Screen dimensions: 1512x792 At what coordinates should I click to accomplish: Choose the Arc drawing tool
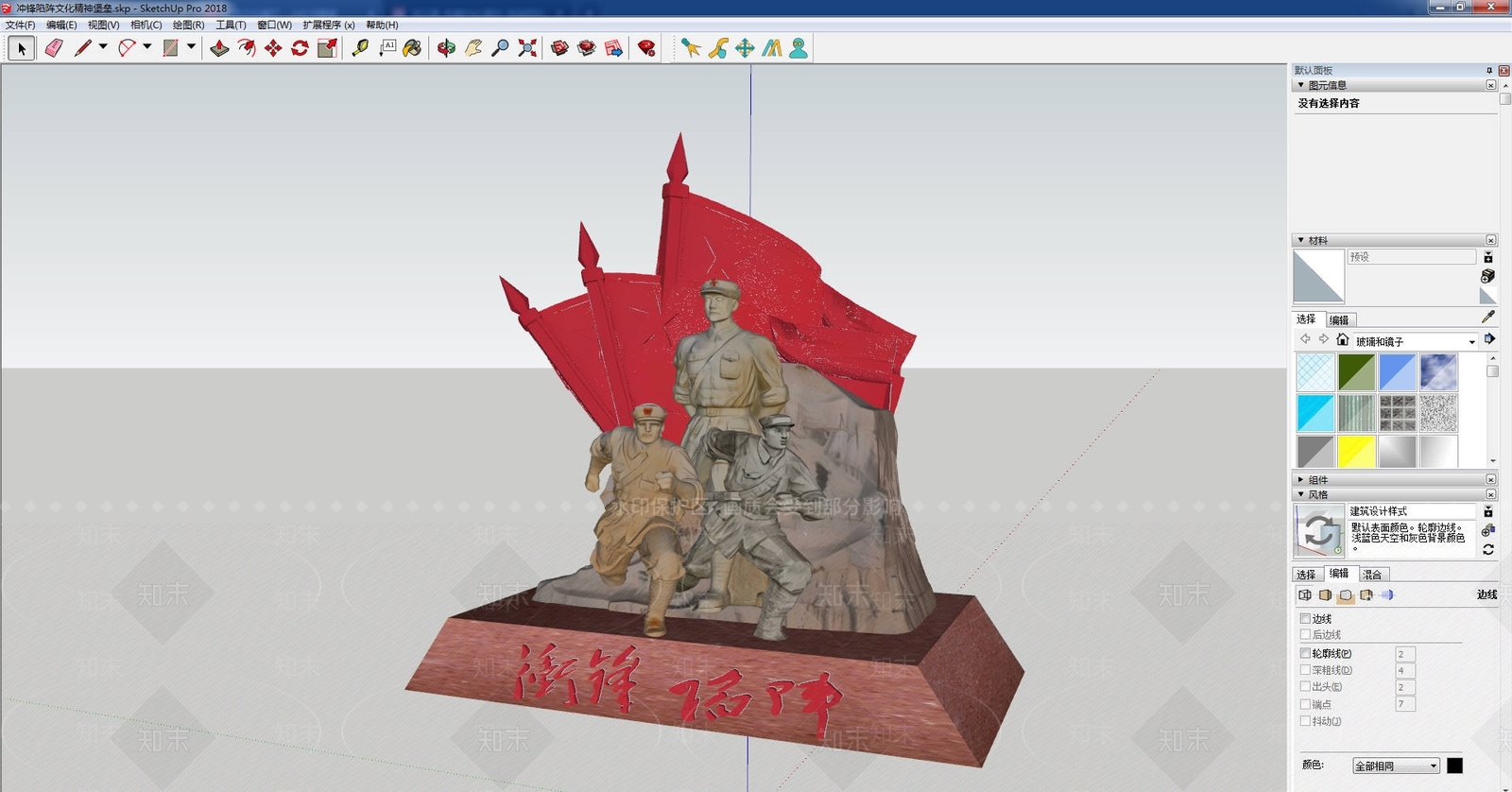click(x=127, y=48)
